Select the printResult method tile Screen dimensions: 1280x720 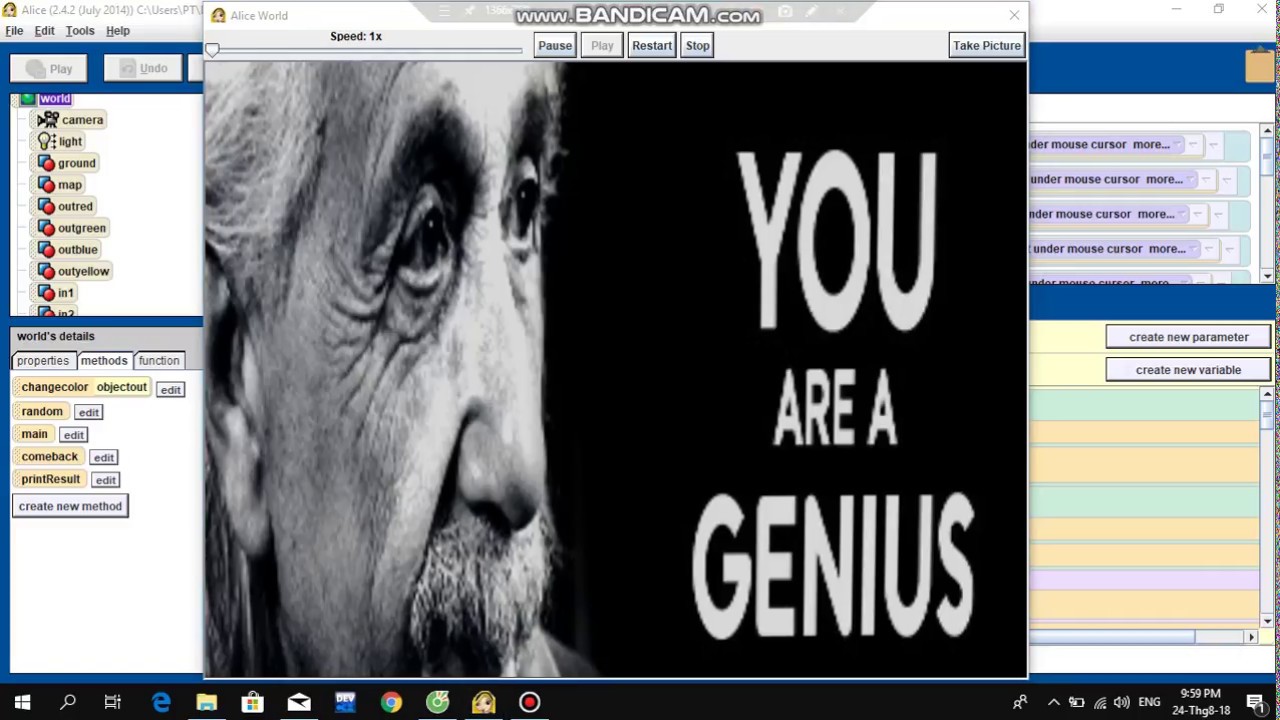(50, 479)
